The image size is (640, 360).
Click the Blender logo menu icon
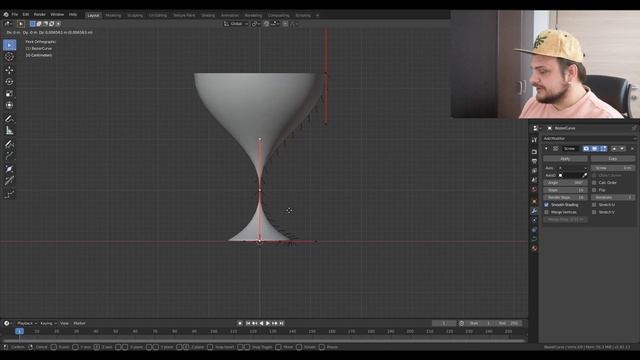(x=6, y=14)
